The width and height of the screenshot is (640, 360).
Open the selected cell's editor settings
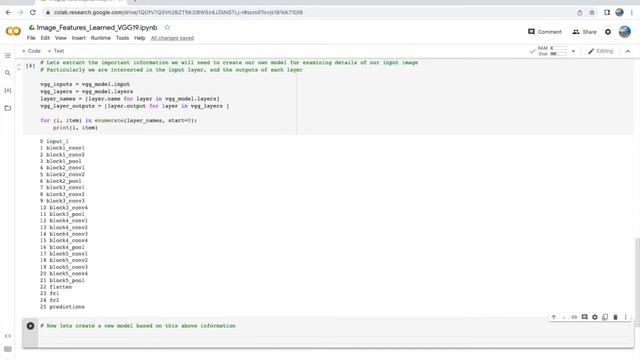pos(595,317)
